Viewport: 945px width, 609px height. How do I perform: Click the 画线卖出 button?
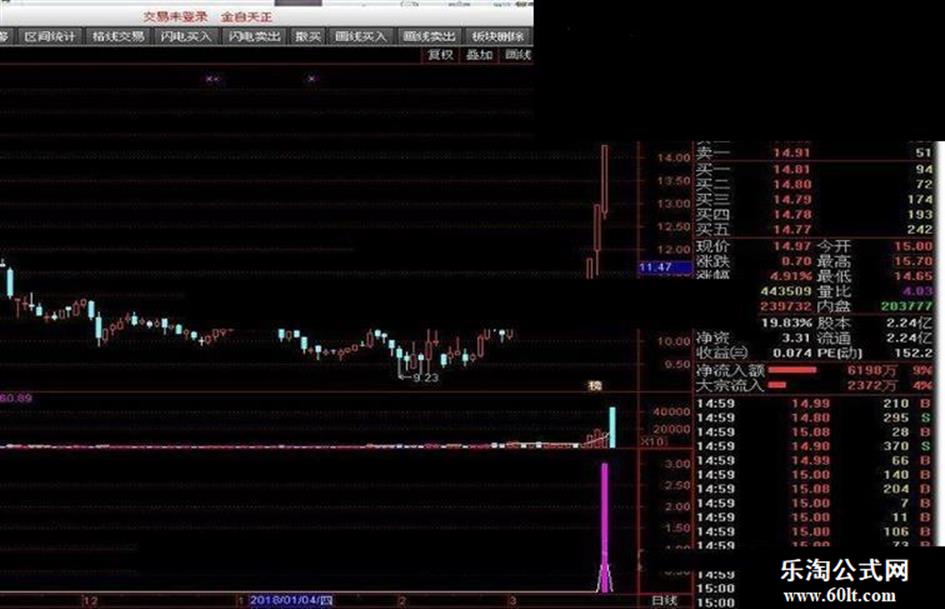click(429, 37)
